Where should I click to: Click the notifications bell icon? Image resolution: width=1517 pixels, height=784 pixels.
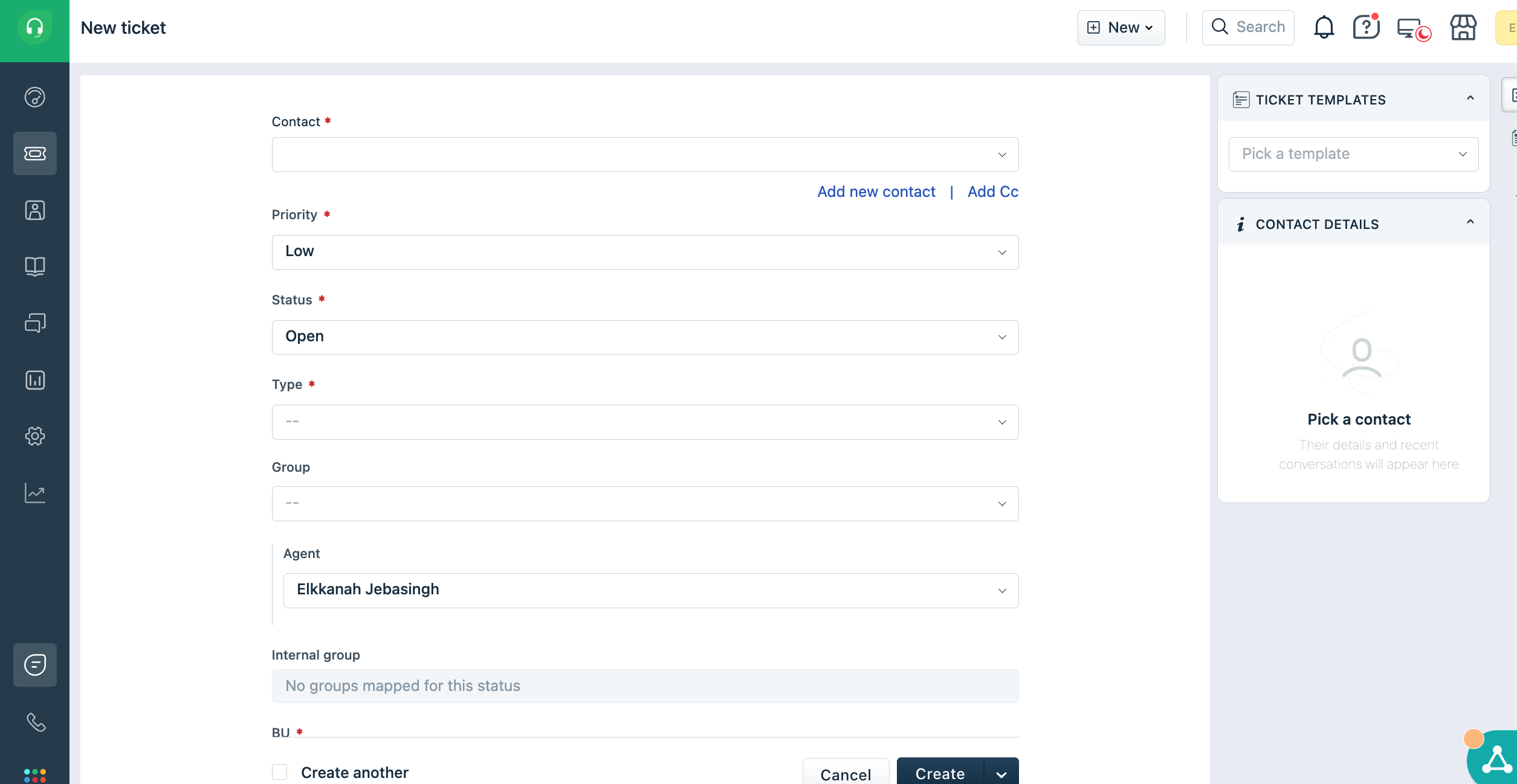pos(1324,28)
